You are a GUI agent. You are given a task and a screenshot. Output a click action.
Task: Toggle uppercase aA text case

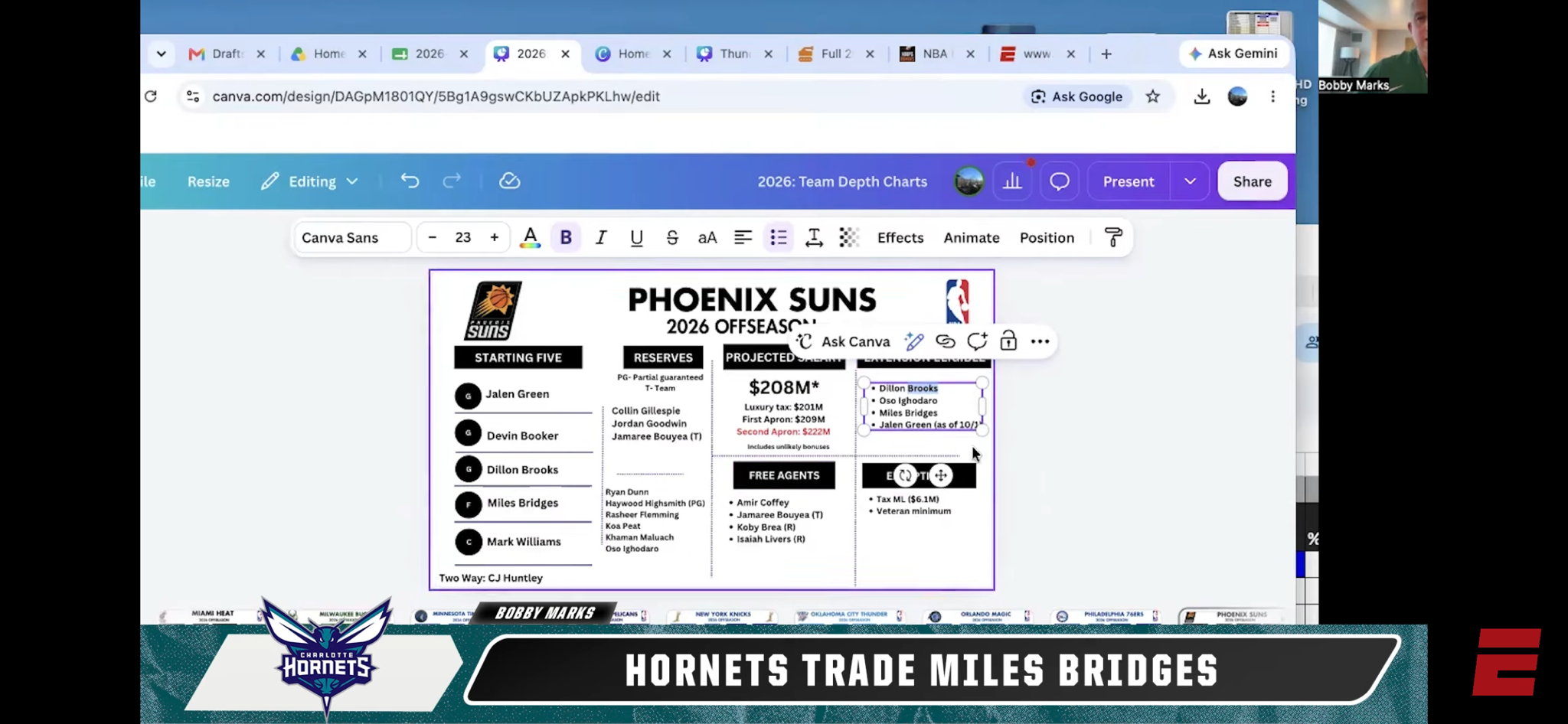click(x=707, y=237)
